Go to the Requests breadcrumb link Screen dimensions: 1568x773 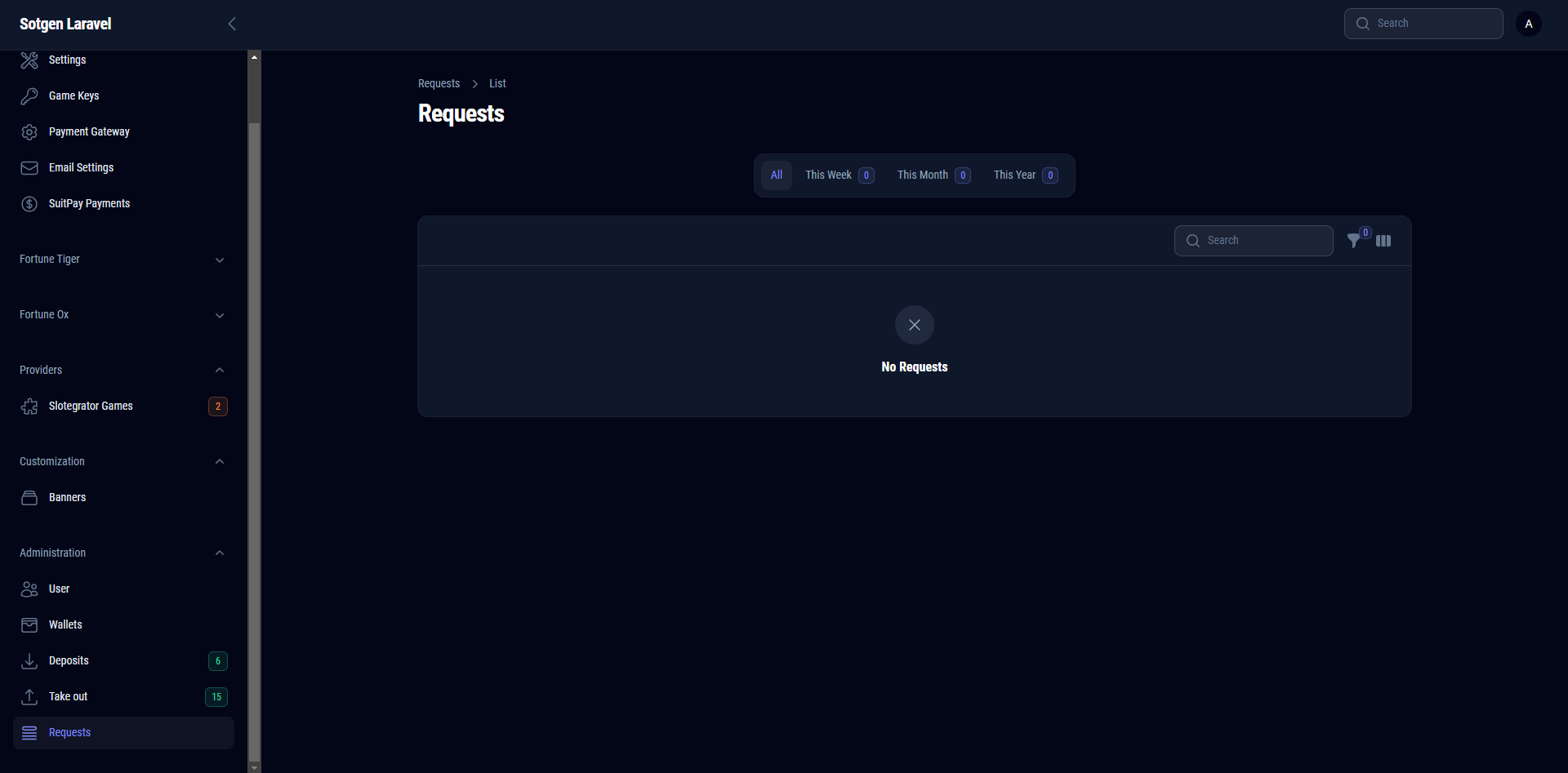439,84
